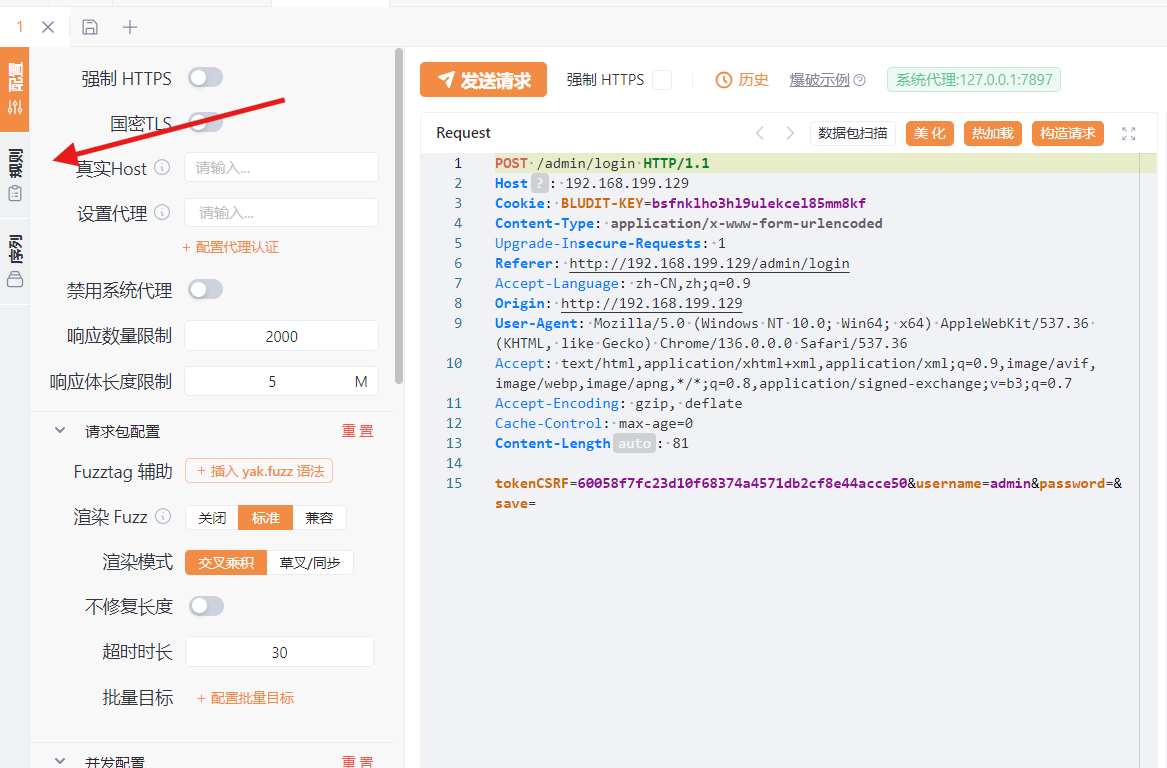Viewport: 1167px width, 768px height.
Task: Click line number 15 in editor
Action: (x=454, y=484)
